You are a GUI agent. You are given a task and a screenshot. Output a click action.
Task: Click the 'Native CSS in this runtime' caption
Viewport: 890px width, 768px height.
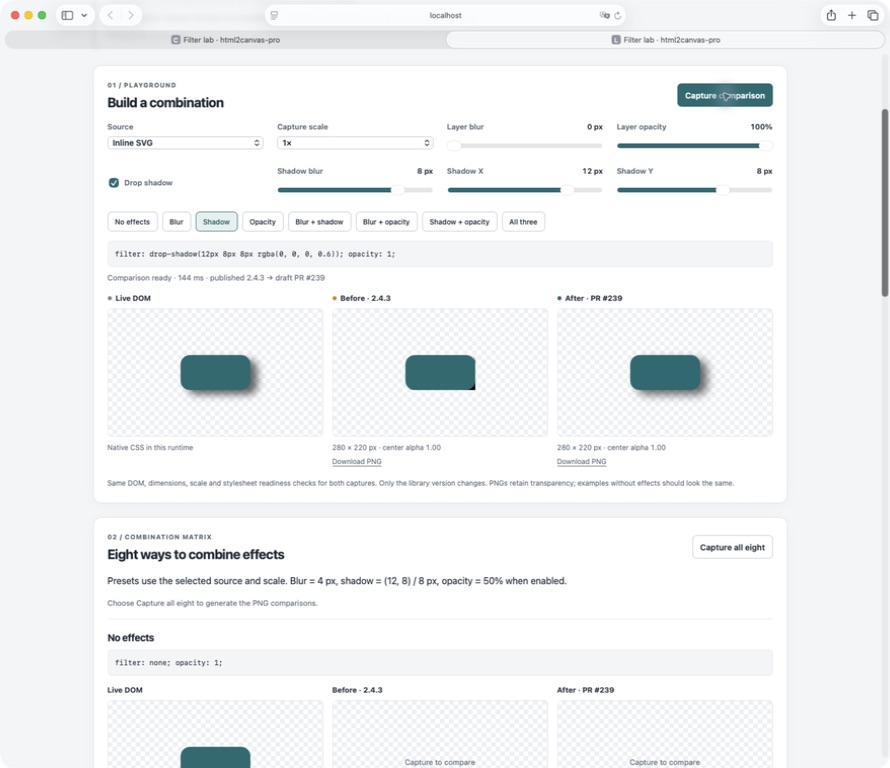[150, 447]
